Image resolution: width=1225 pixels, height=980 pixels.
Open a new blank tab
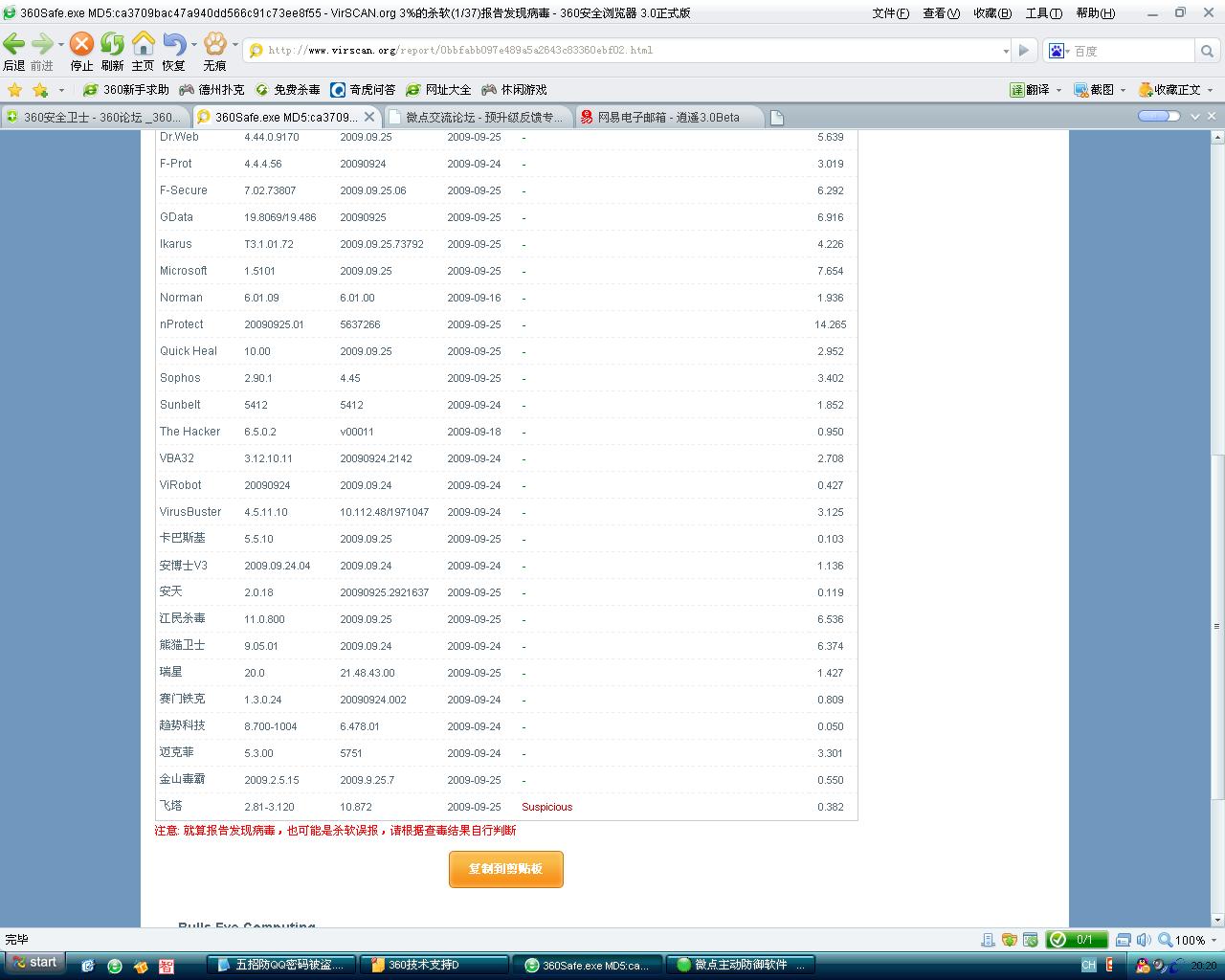(776, 117)
